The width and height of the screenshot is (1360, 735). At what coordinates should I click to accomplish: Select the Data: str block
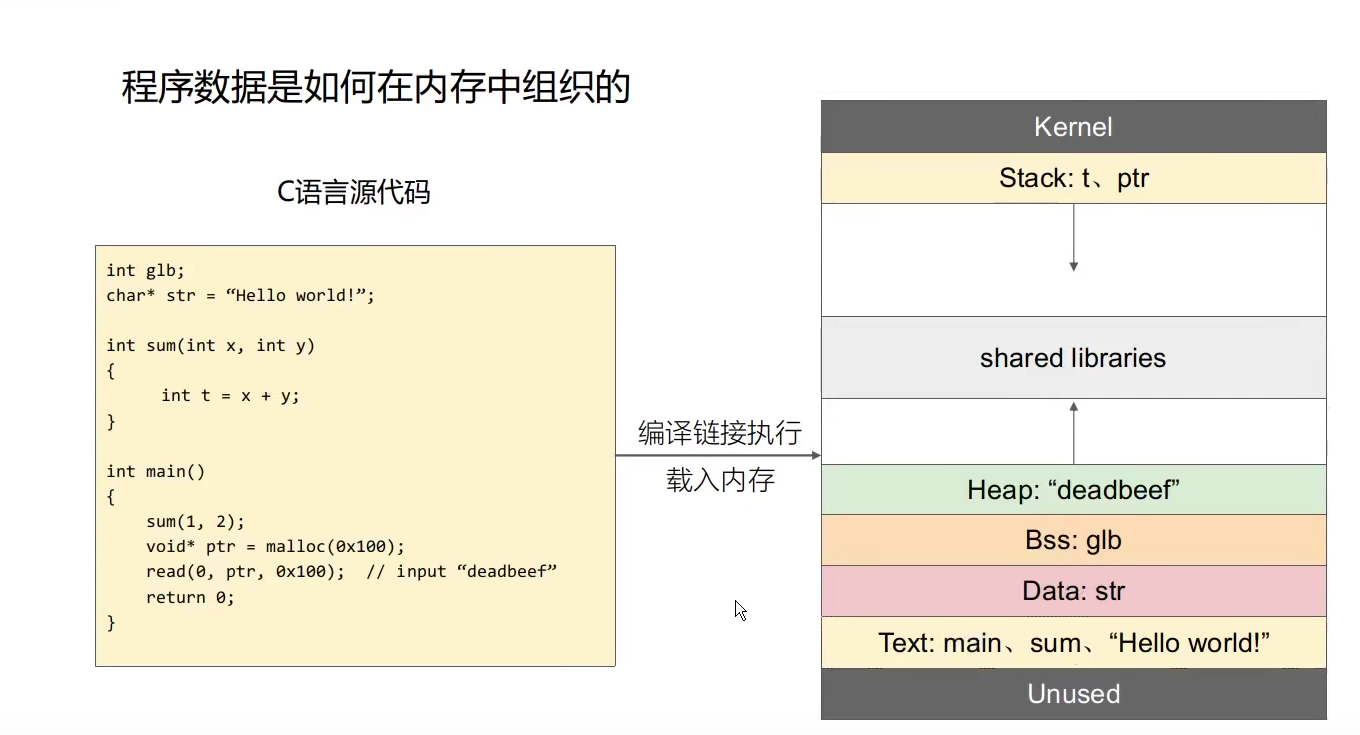coord(1074,591)
